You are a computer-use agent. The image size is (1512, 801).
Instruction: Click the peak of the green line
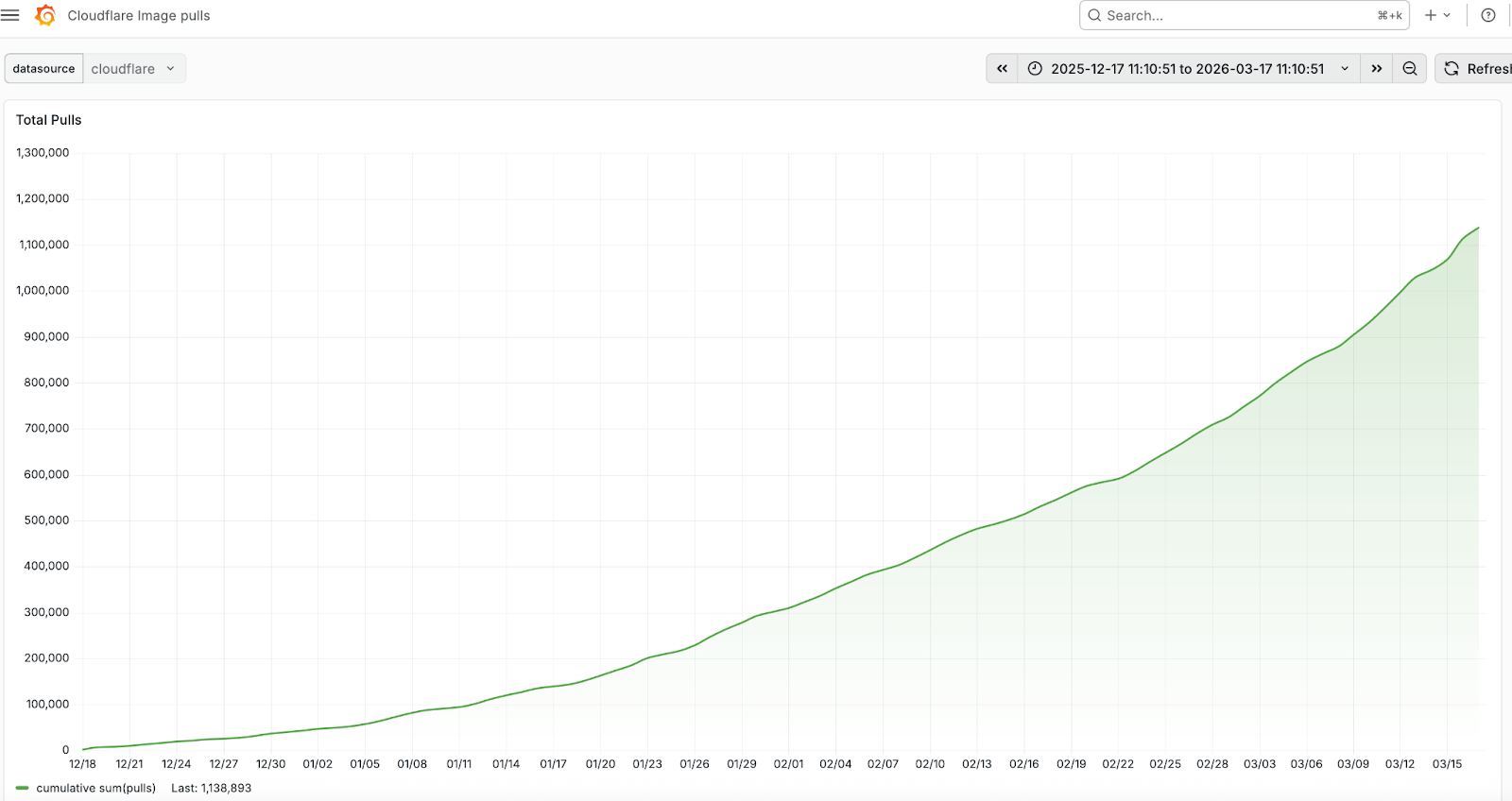click(x=1478, y=228)
